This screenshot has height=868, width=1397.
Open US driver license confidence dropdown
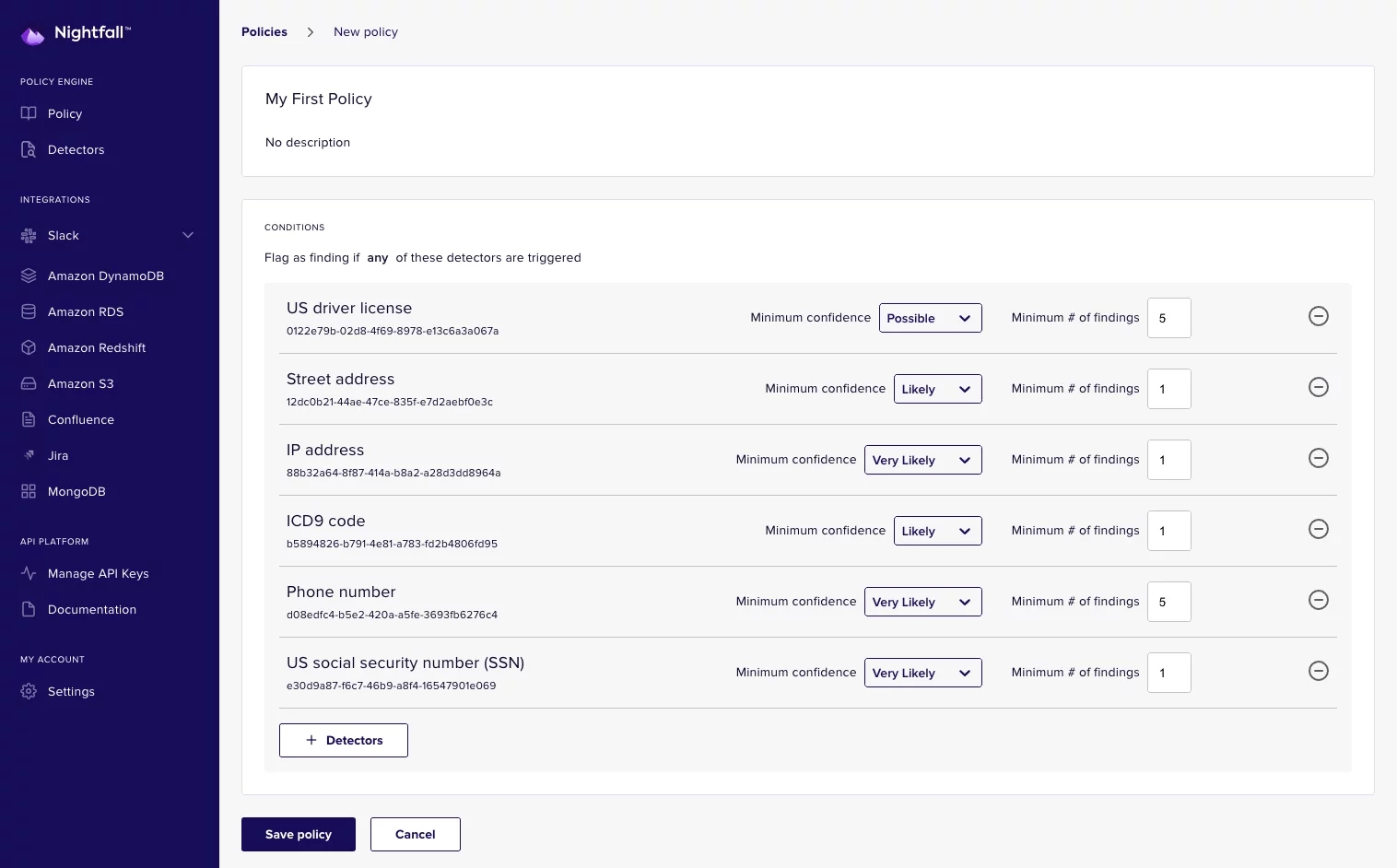click(930, 318)
